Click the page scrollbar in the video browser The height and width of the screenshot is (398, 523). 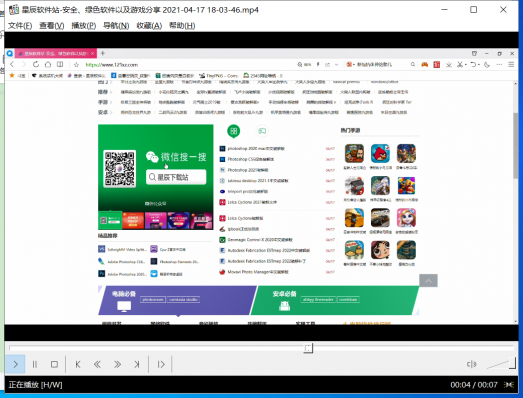click(516, 145)
